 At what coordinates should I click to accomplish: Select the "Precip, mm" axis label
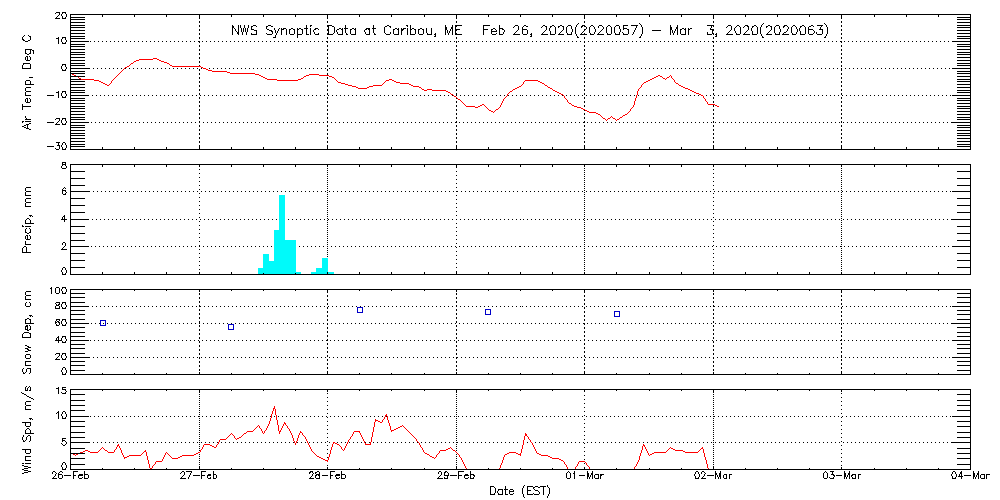[x=28, y=218]
